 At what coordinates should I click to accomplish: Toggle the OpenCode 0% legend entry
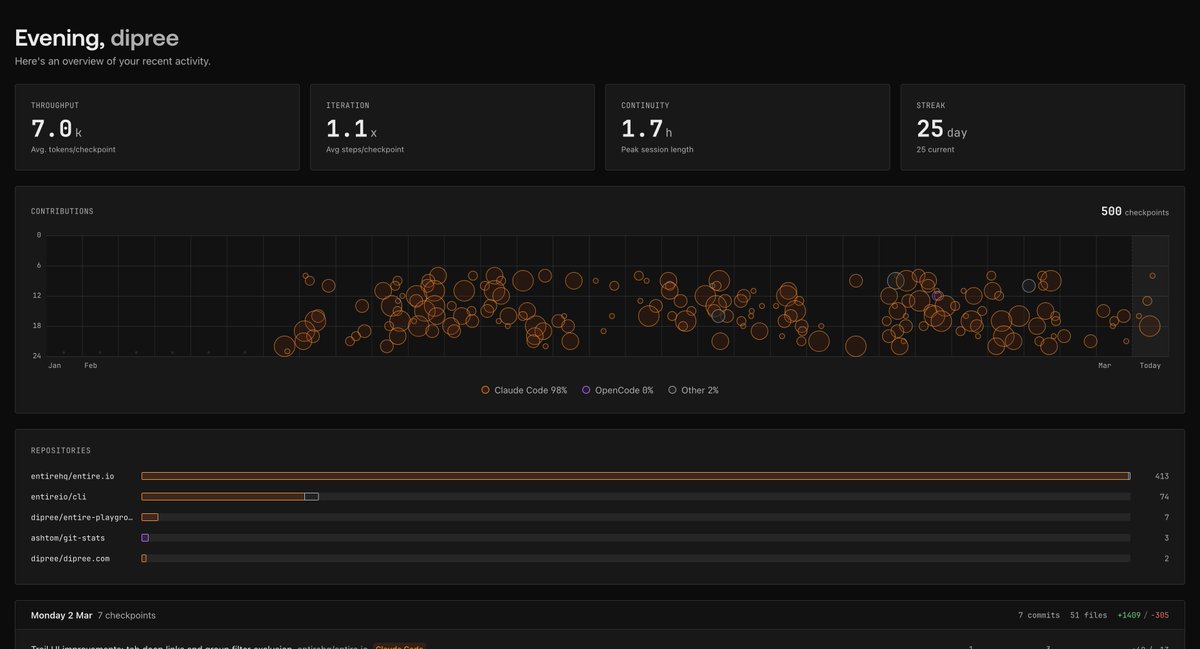coord(617,390)
